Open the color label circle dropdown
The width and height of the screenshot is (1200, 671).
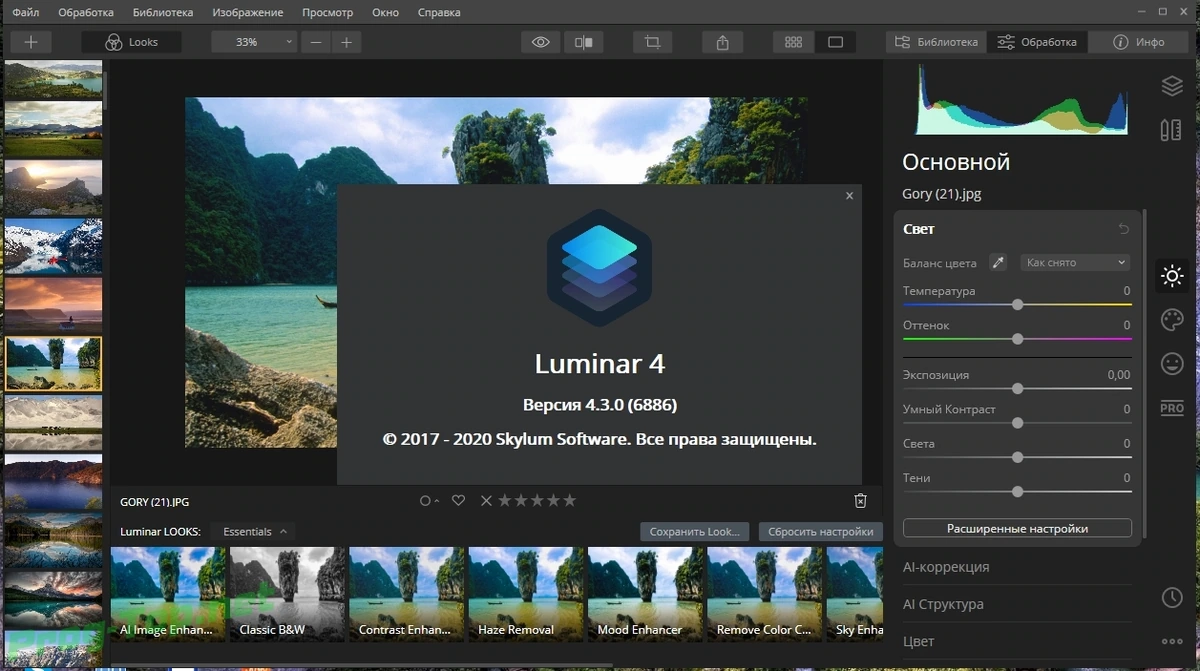(429, 500)
